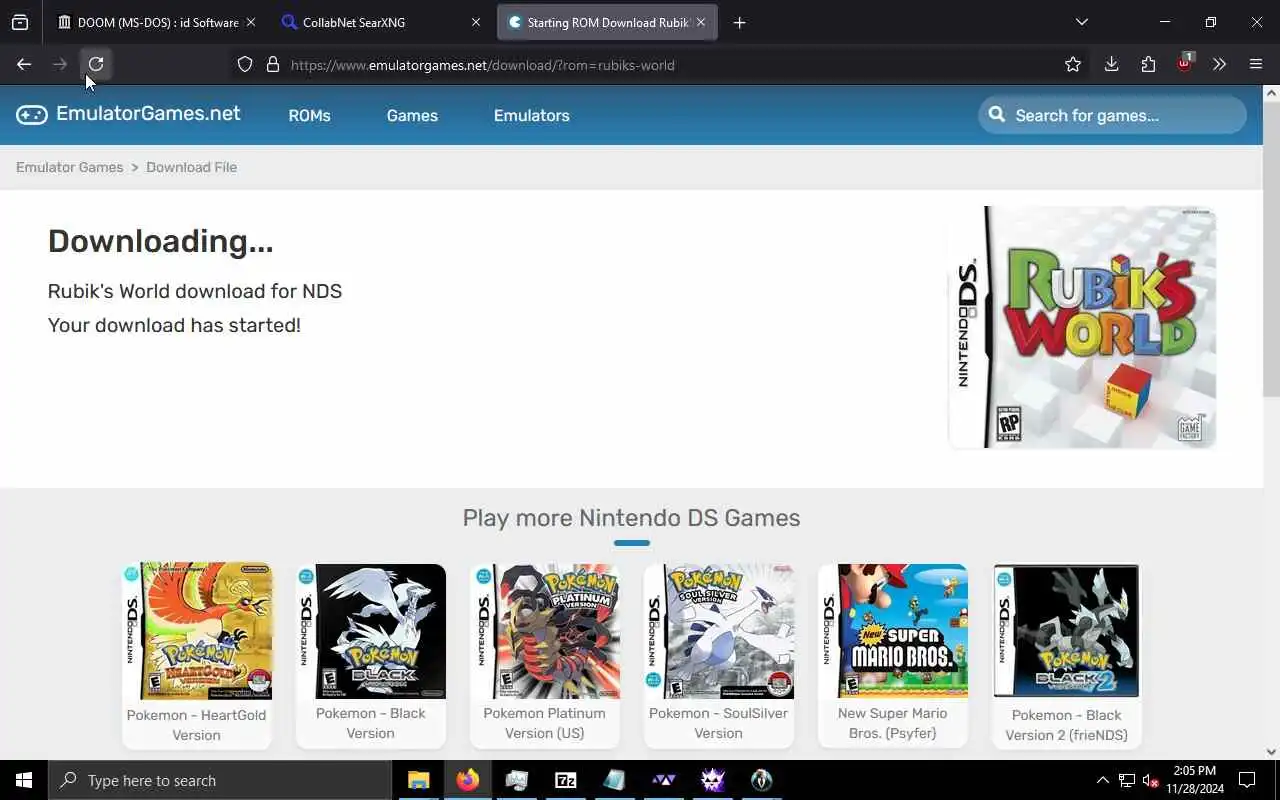The width and height of the screenshot is (1280, 800).
Task: Open New Super Mario Bros. cover thumbnail
Action: 893,631
